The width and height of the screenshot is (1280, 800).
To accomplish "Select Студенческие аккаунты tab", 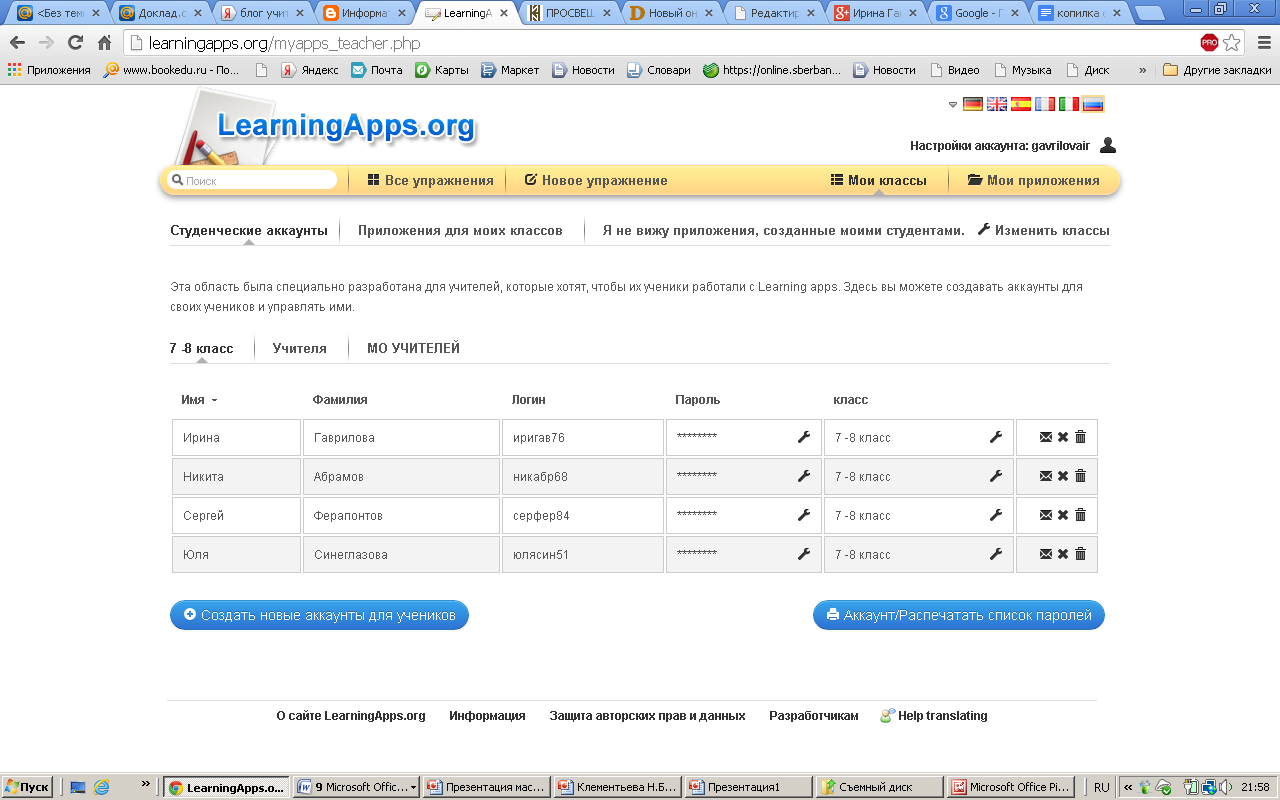I will [249, 230].
